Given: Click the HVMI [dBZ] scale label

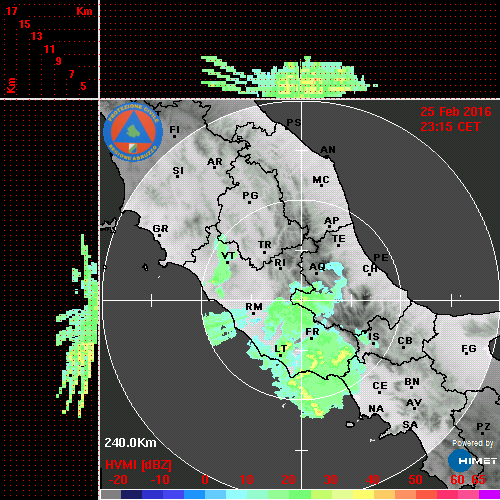Looking at the screenshot, I should 138,465.
